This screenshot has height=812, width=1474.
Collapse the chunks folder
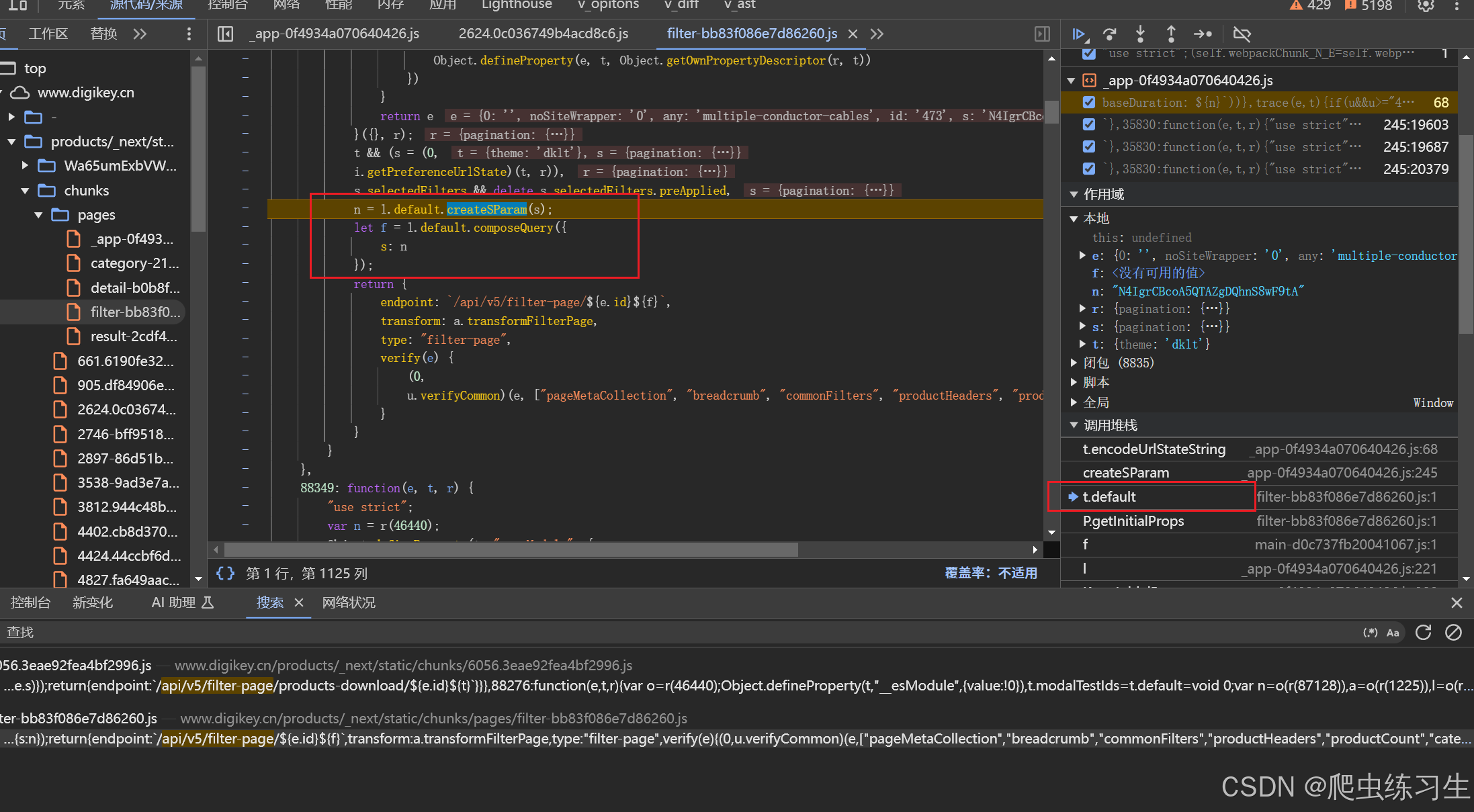25,191
